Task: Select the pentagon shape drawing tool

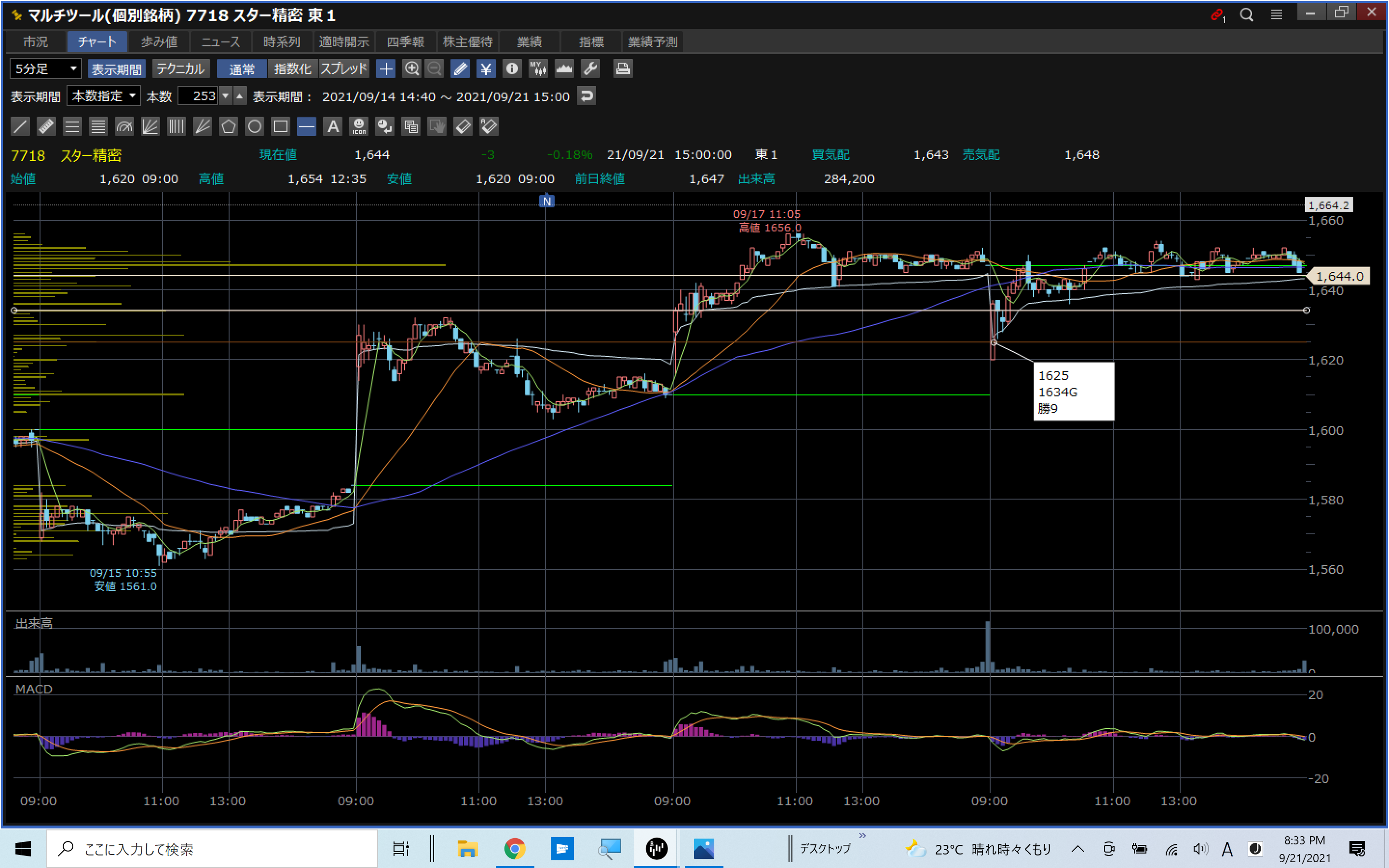Action: (229, 126)
